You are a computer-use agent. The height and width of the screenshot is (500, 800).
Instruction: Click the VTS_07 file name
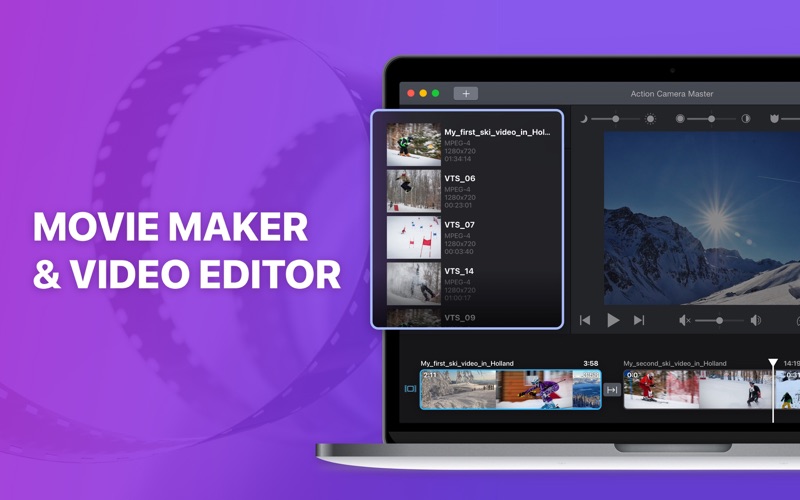[460, 224]
